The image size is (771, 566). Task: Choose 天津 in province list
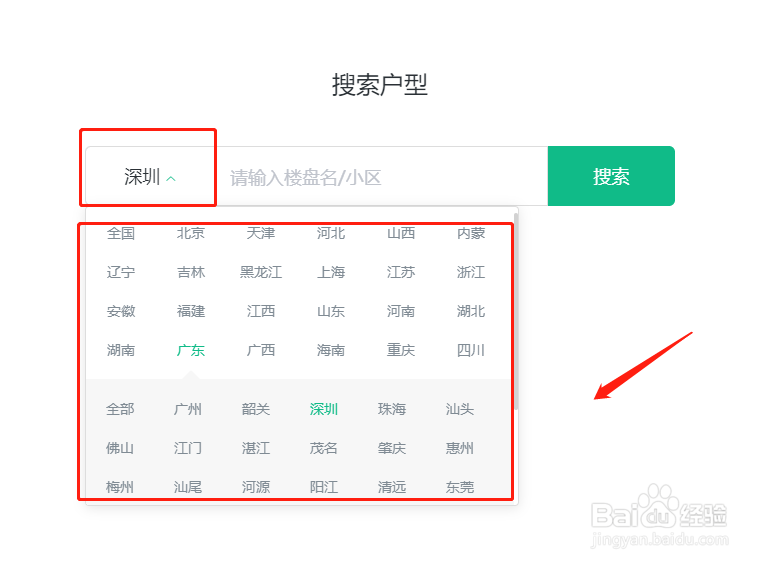click(261, 233)
